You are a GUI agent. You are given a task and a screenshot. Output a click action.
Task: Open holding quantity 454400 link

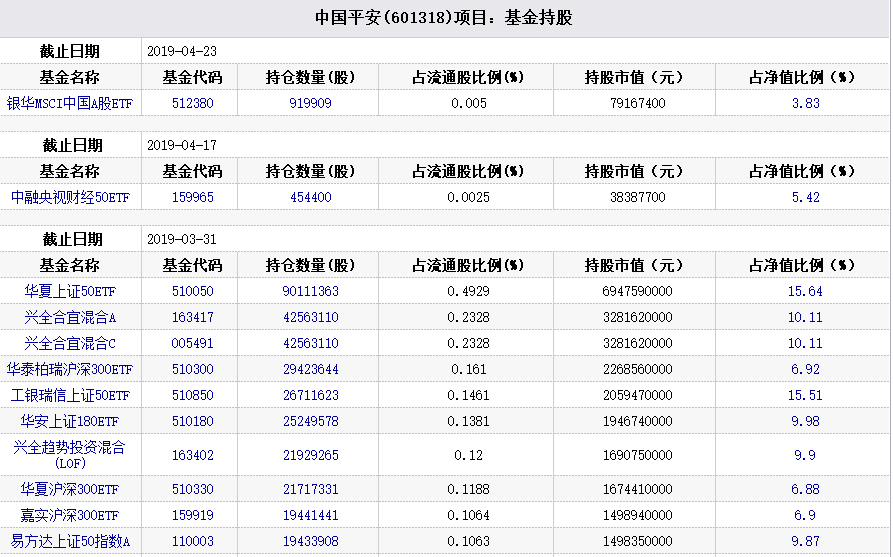(310, 198)
